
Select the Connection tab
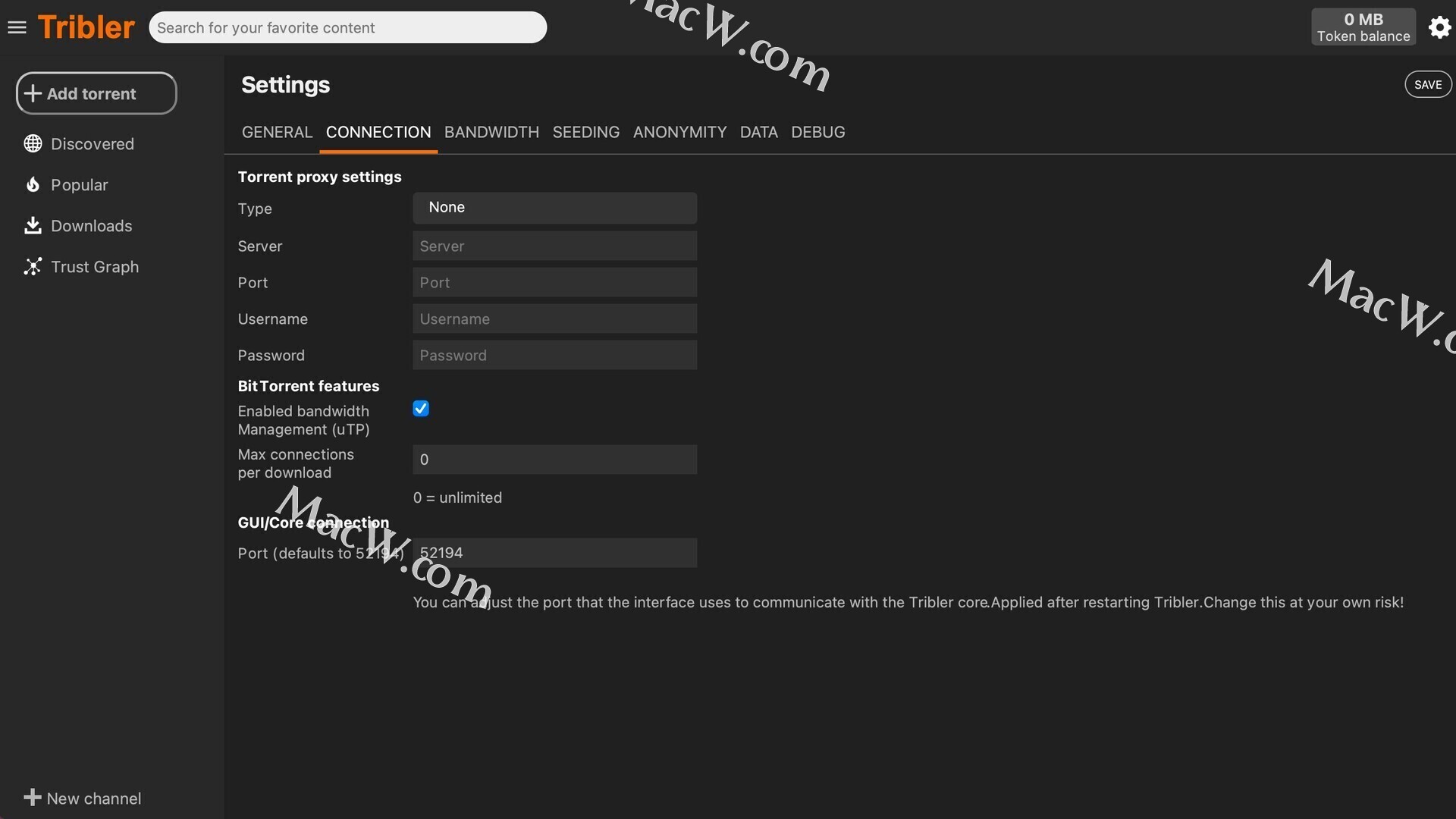pos(378,132)
